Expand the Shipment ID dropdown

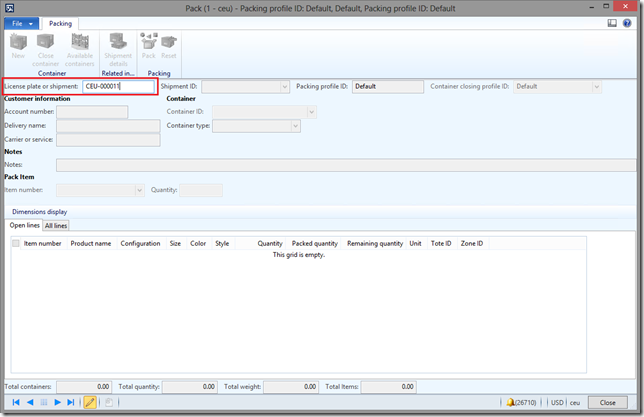point(285,87)
